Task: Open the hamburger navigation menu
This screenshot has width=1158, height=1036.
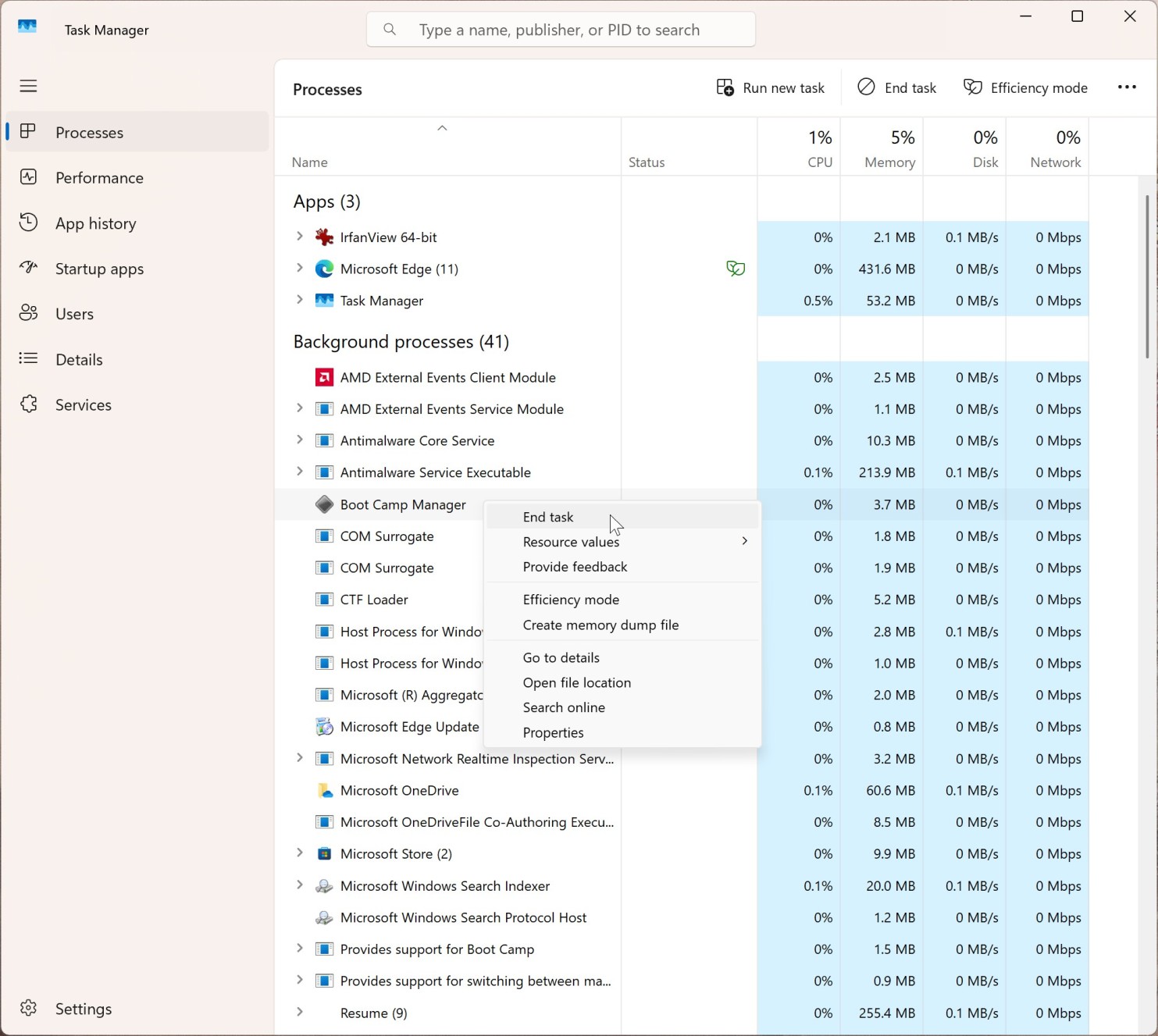Action: pyautogui.click(x=28, y=86)
